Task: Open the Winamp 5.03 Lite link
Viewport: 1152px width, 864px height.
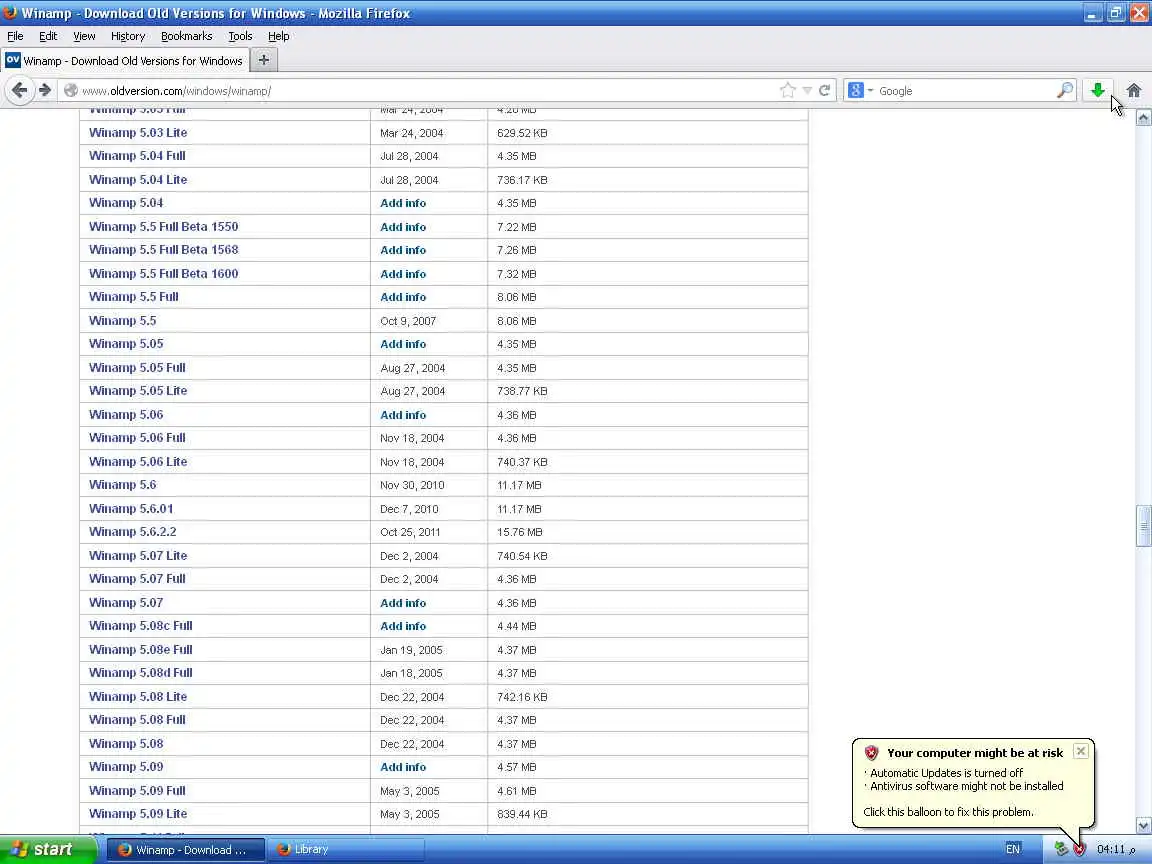Action: [138, 132]
